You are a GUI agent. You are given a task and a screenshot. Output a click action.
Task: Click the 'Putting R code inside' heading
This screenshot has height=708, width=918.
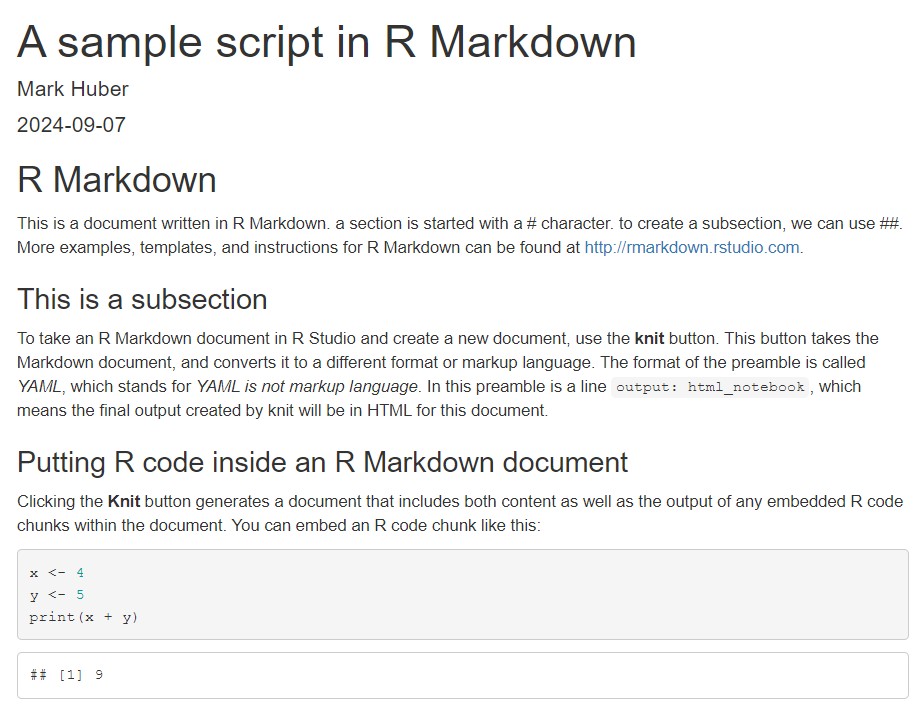[322, 462]
